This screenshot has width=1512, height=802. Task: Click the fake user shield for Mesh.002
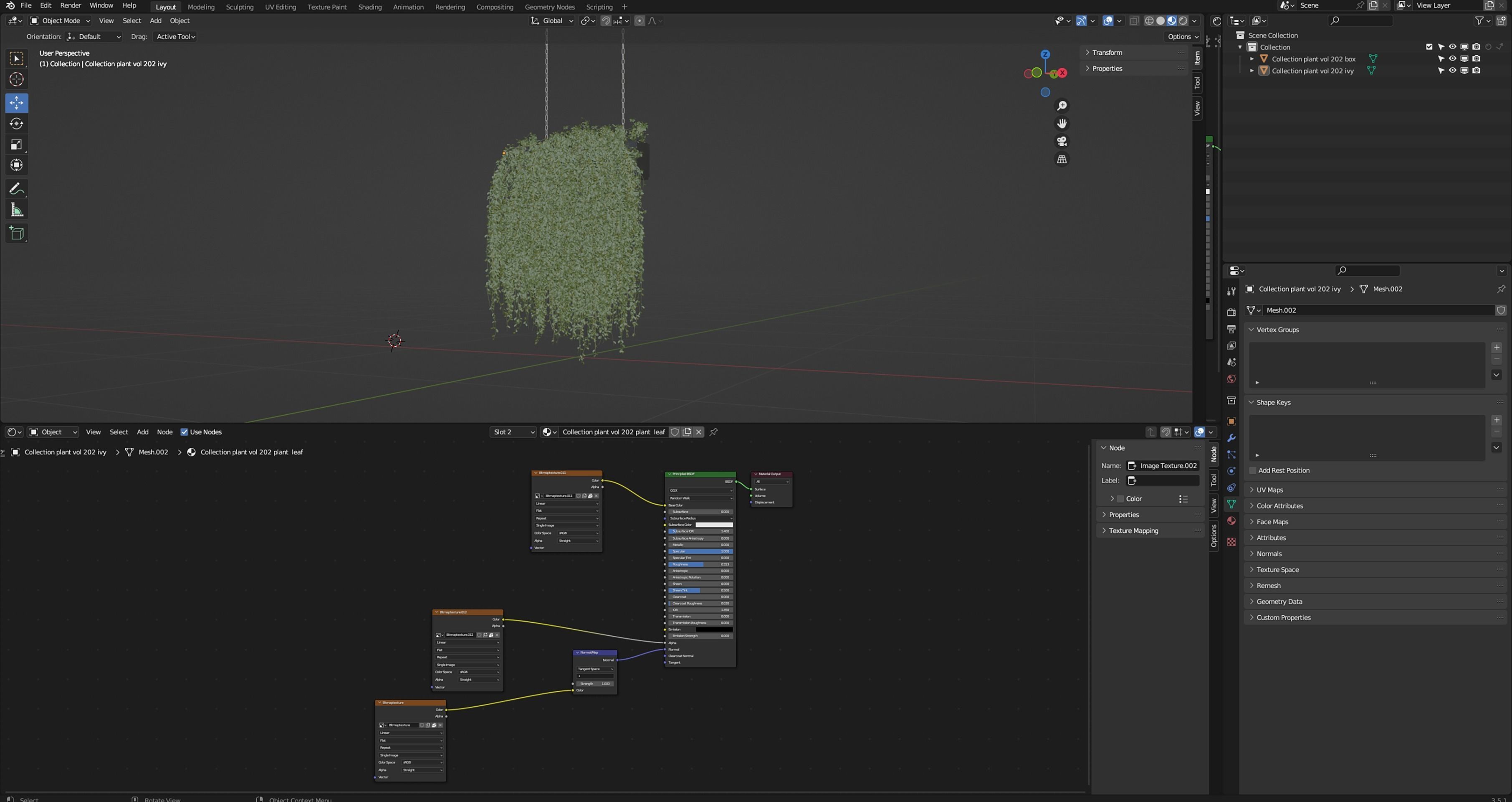pyautogui.click(x=1501, y=310)
